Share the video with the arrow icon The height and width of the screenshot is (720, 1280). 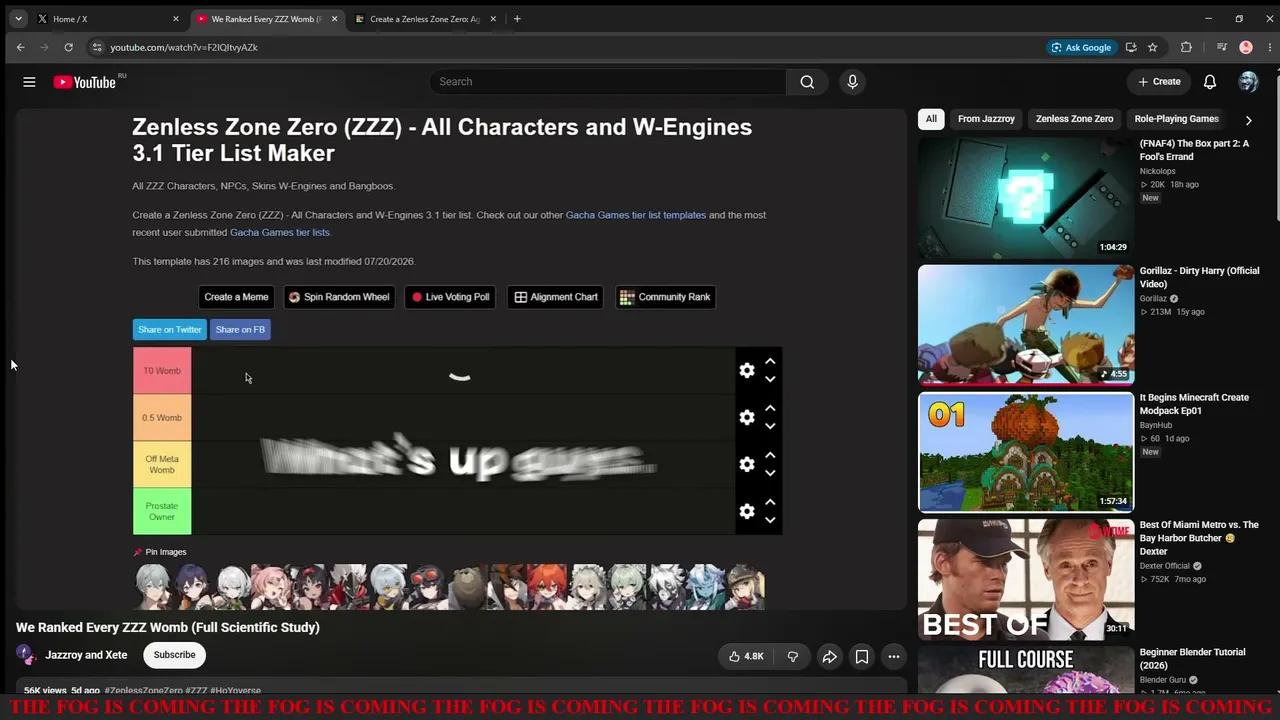pos(829,657)
